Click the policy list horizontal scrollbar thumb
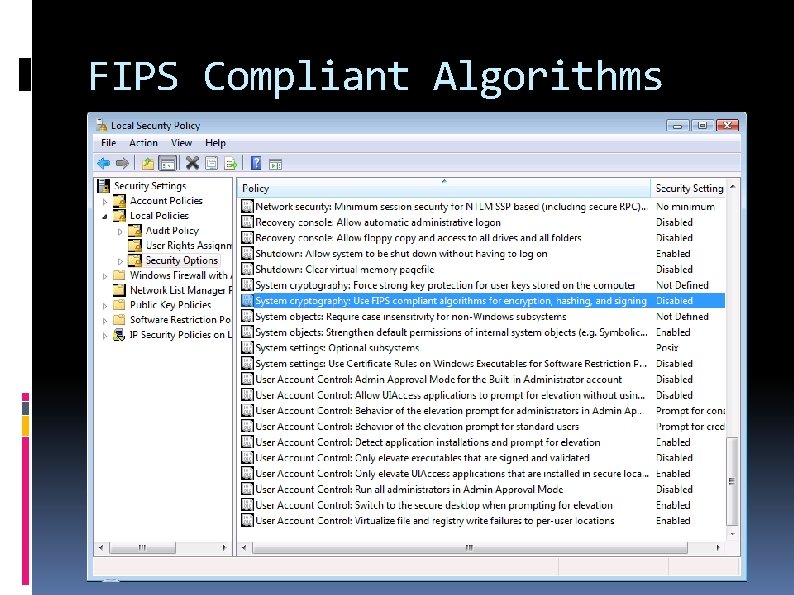The image size is (794, 595). (470, 547)
